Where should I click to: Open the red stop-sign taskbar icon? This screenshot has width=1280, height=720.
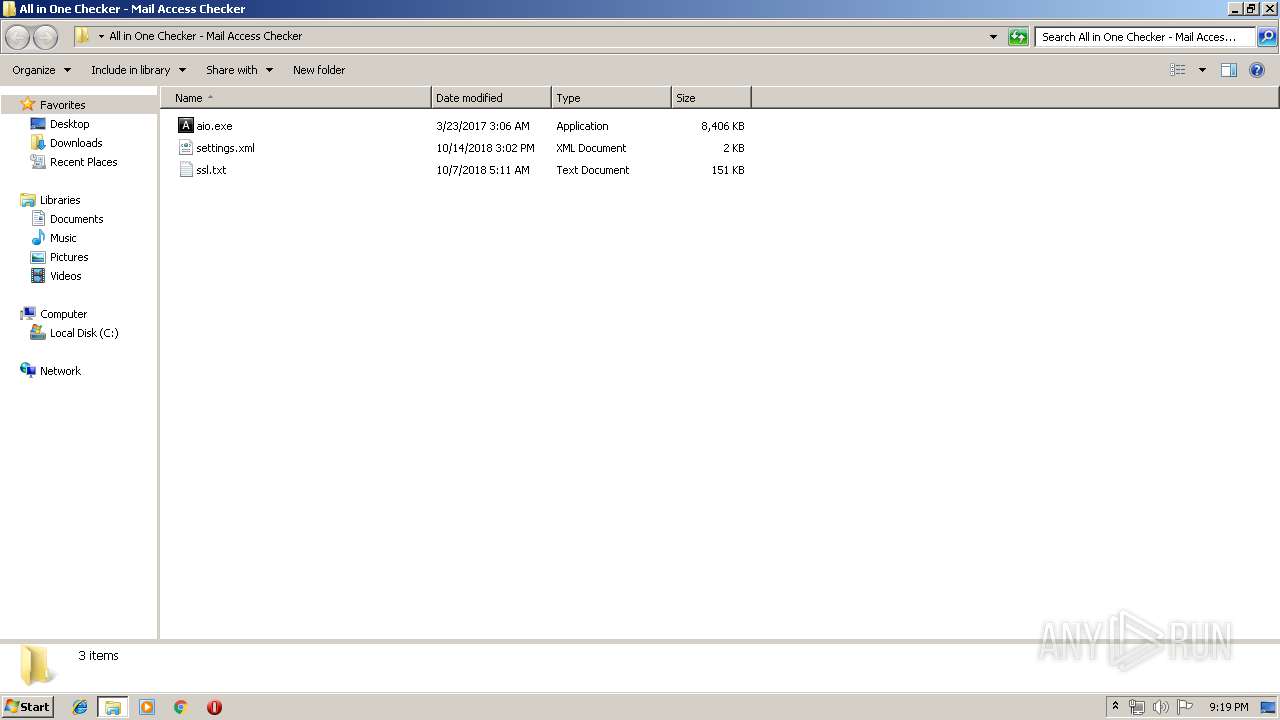214,707
